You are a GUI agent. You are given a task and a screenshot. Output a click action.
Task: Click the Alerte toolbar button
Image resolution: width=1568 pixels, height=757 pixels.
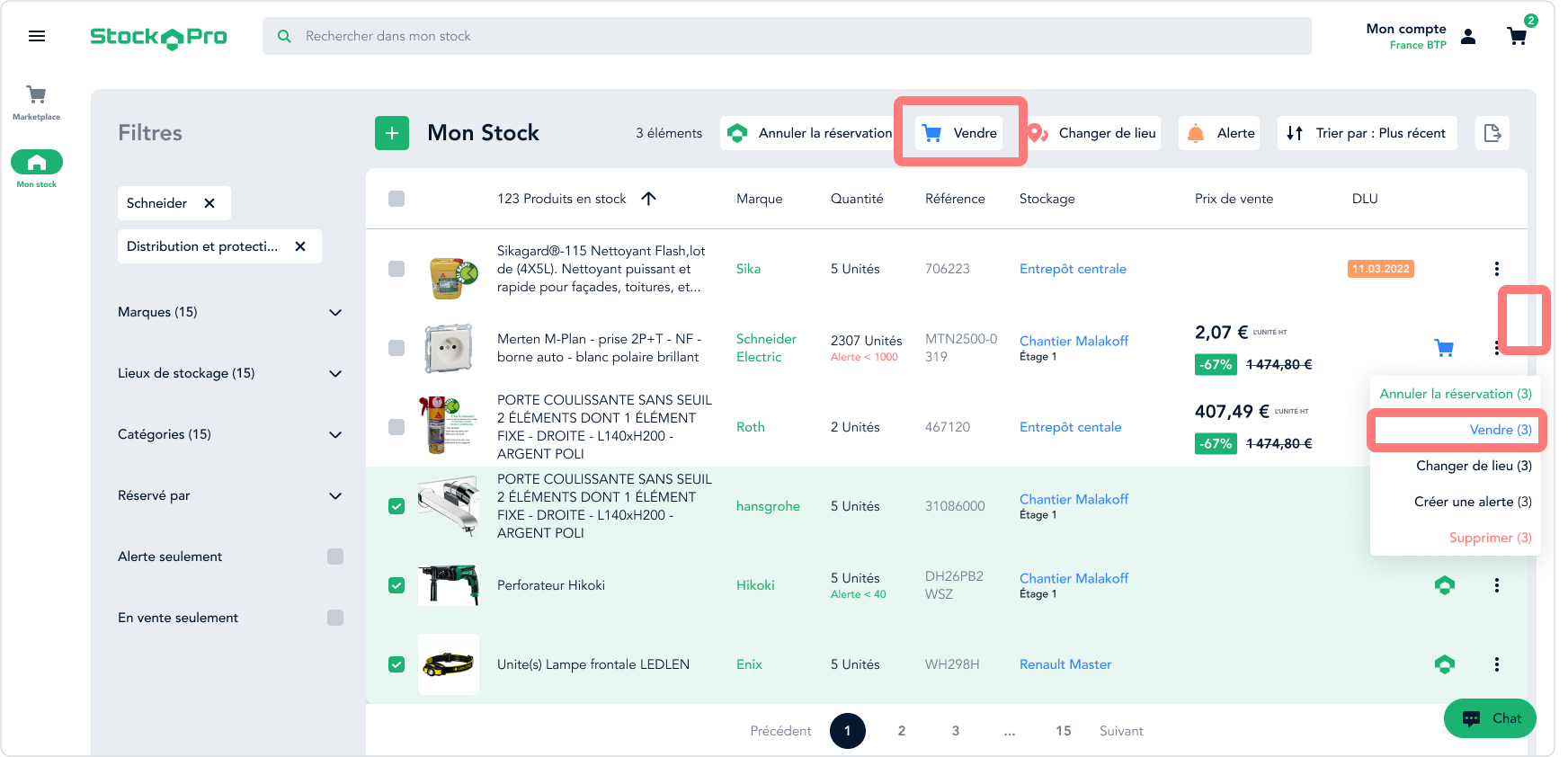click(1219, 133)
